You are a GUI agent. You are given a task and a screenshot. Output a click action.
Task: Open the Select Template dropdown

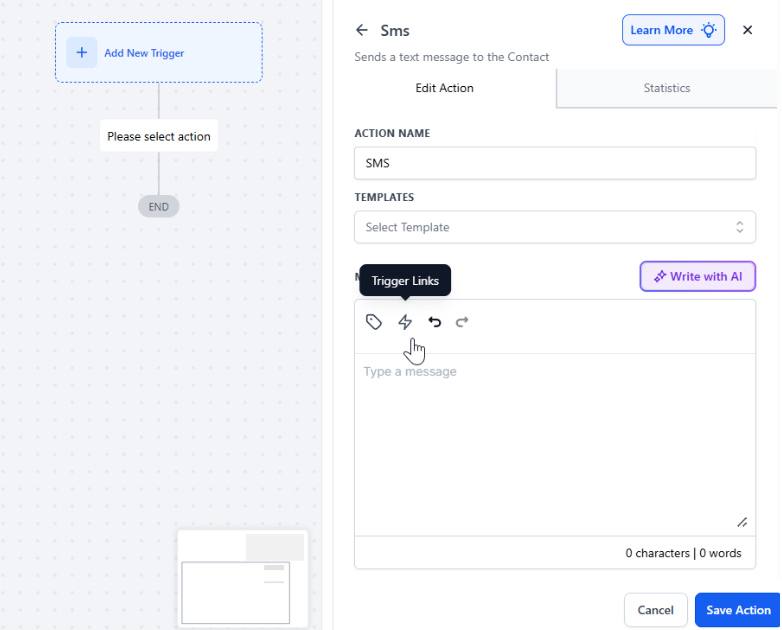click(x=555, y=227)
